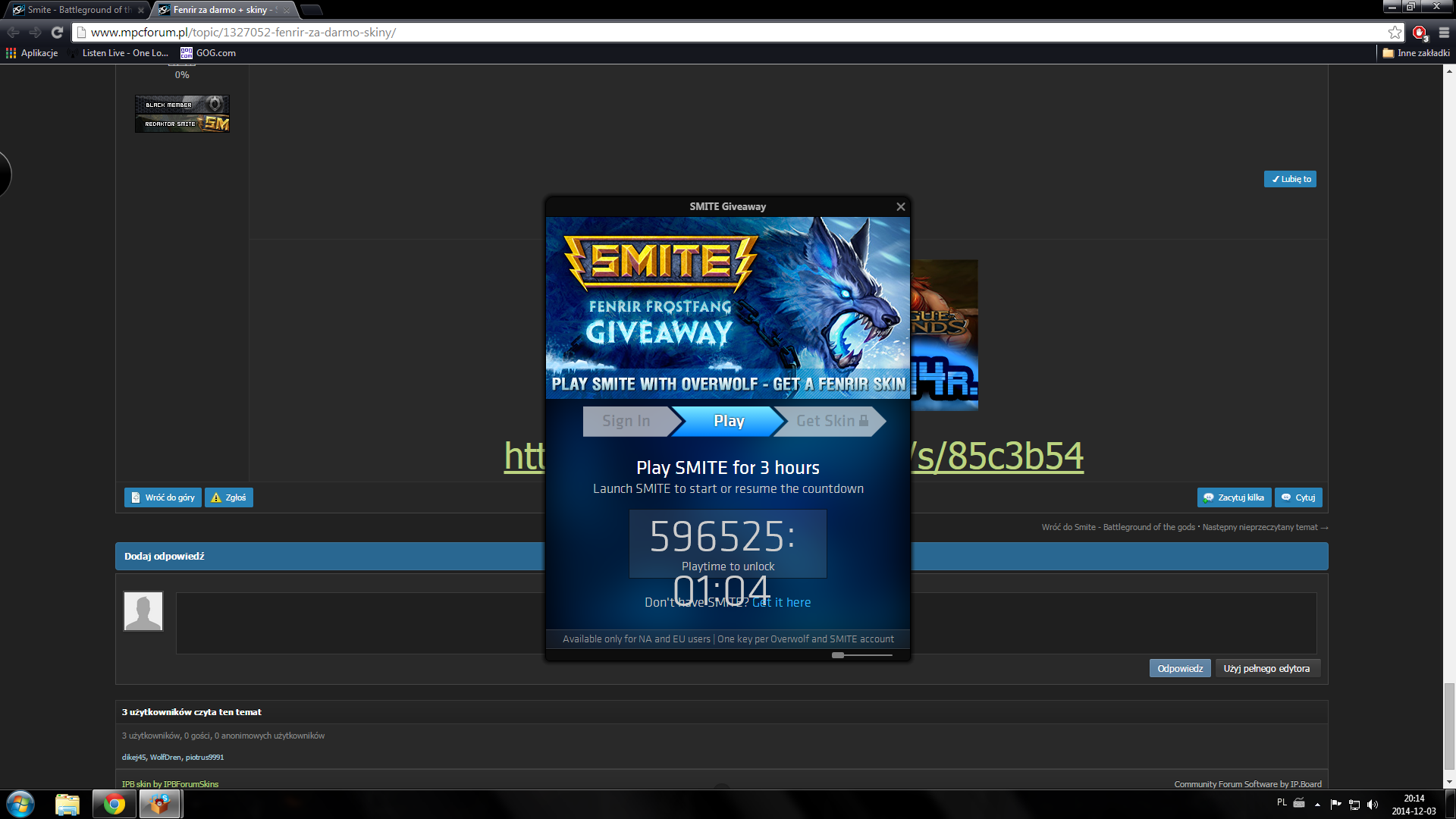Click Użyj pełnego edytora button
The image size is (1456, 819).
point(1267,669)
